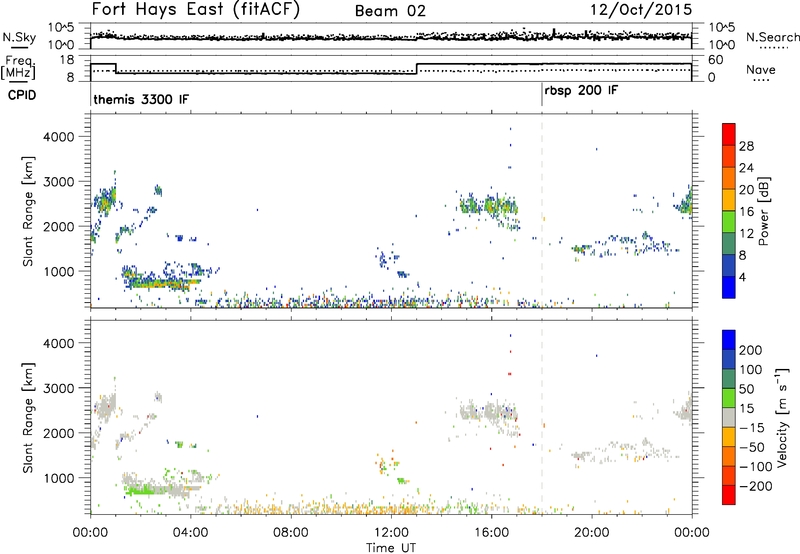Click the "Velocity [m s-1]" colorbar title
The image size is (800, 554).
click(x=782, y=417)
